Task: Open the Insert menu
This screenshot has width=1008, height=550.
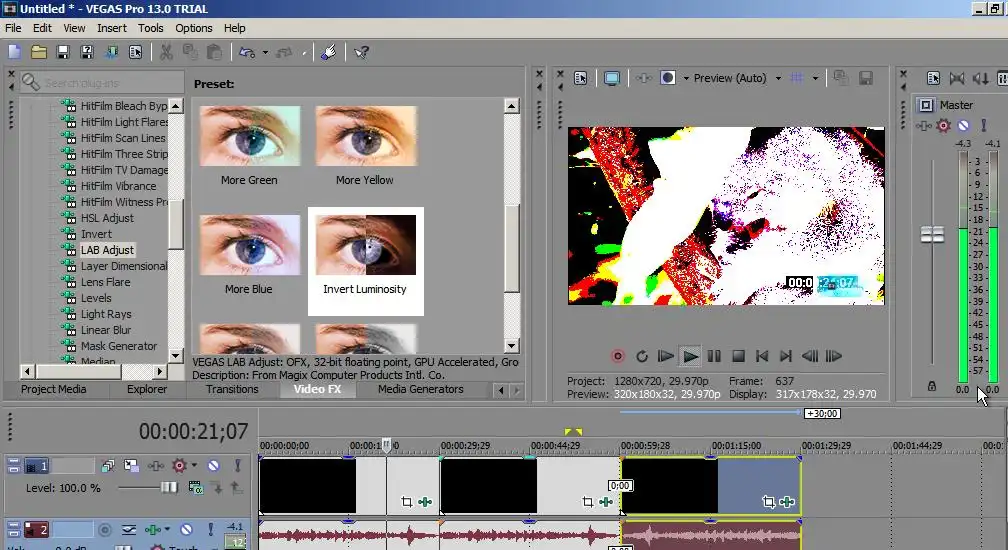Action: click(x=112, y=28)
